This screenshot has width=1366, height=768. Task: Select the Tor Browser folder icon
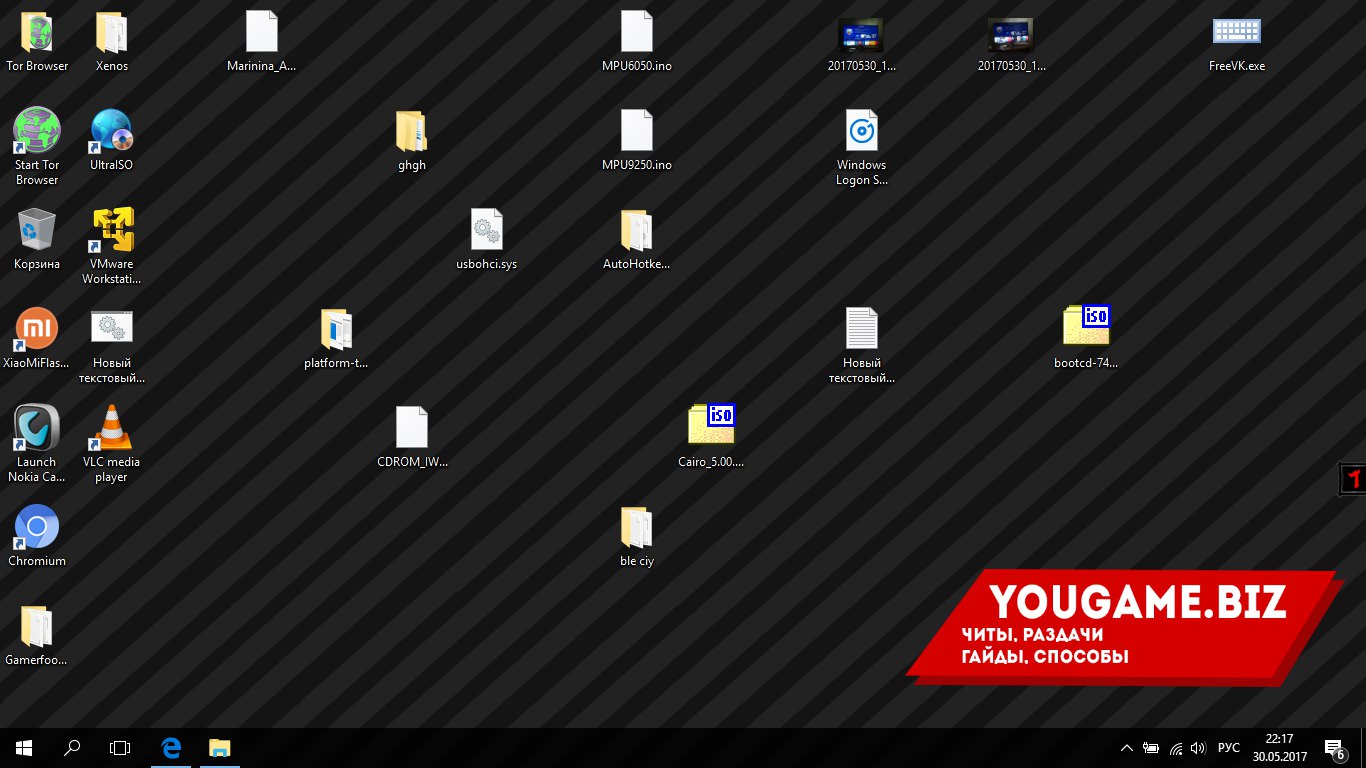pyautogui.click(x=37, y=34)
